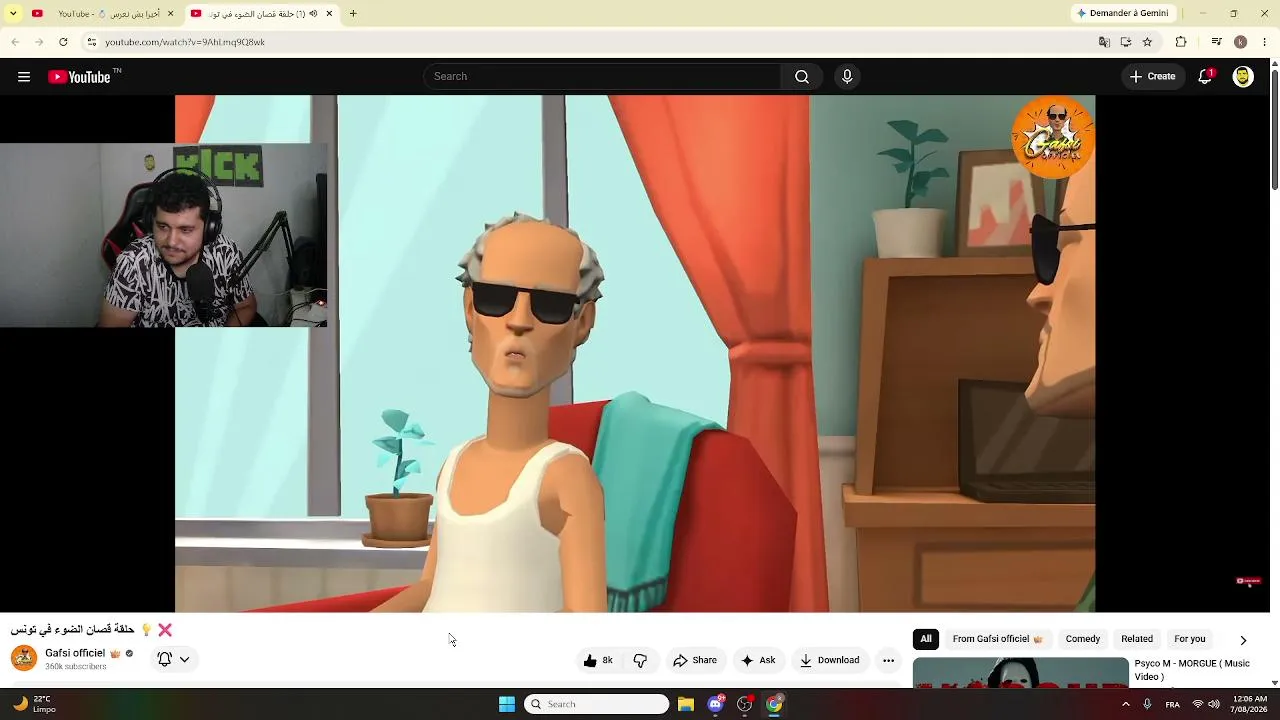
Task: Click the video player to pause
Action: [x=635, y=353]
